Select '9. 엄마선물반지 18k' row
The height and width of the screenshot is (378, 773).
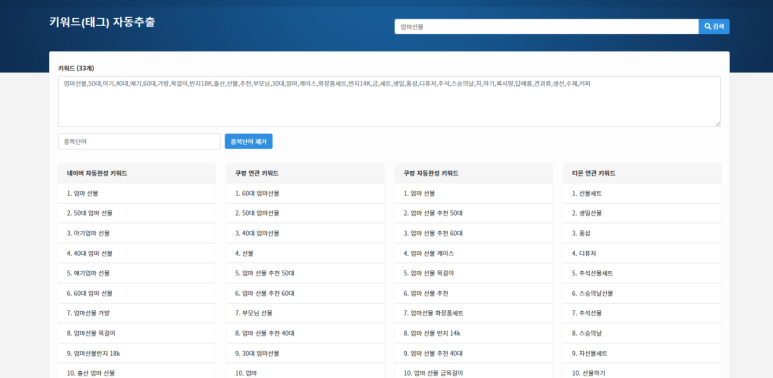(137, 353)
